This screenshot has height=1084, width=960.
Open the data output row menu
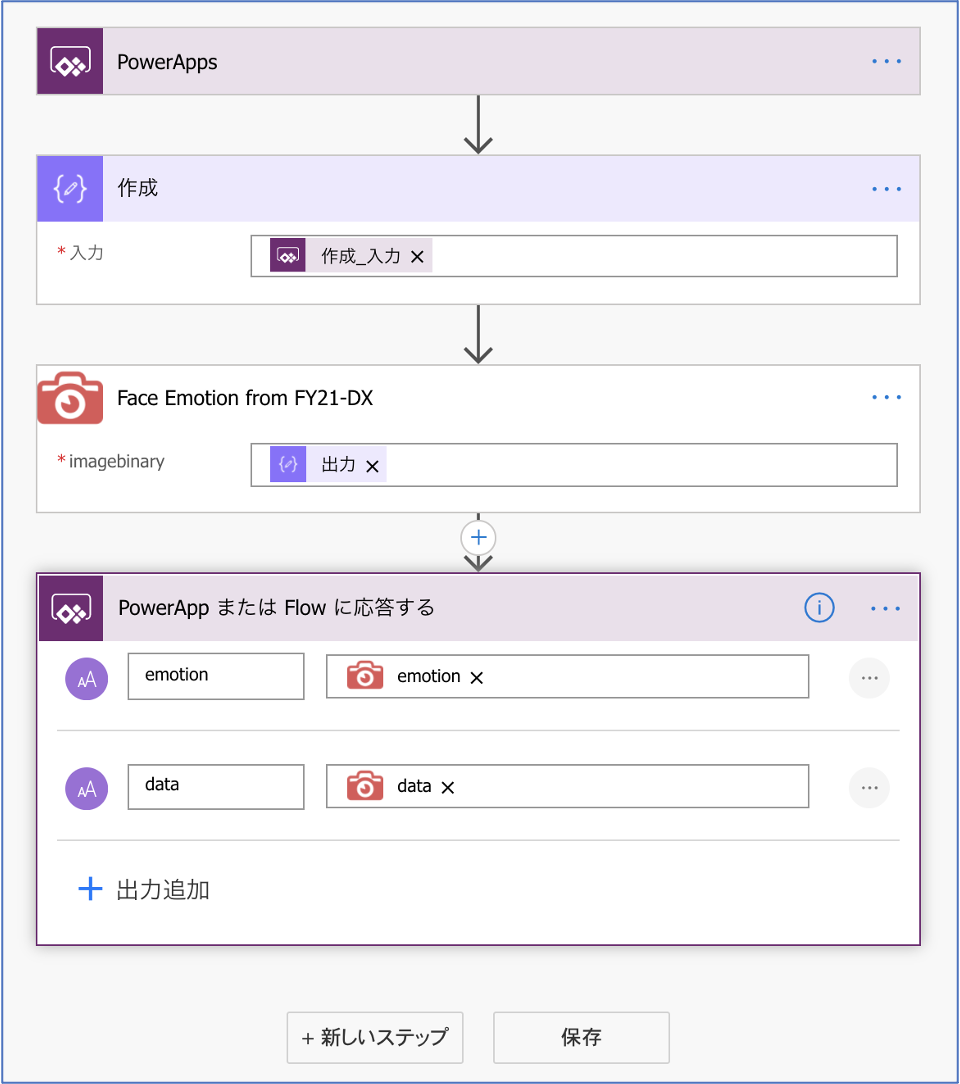pyautogui.click(x=869, y=788)
